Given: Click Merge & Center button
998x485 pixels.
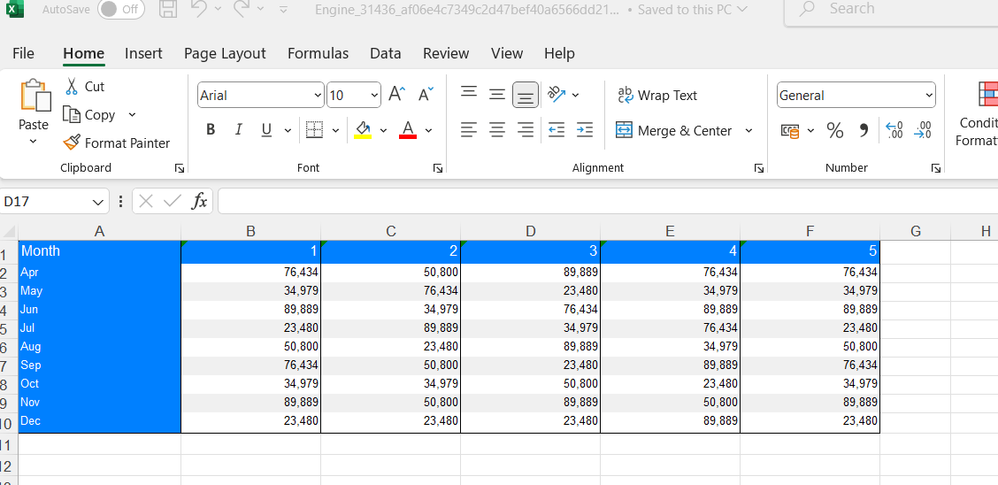Looking at the screenshot, I should coord(673,130).
